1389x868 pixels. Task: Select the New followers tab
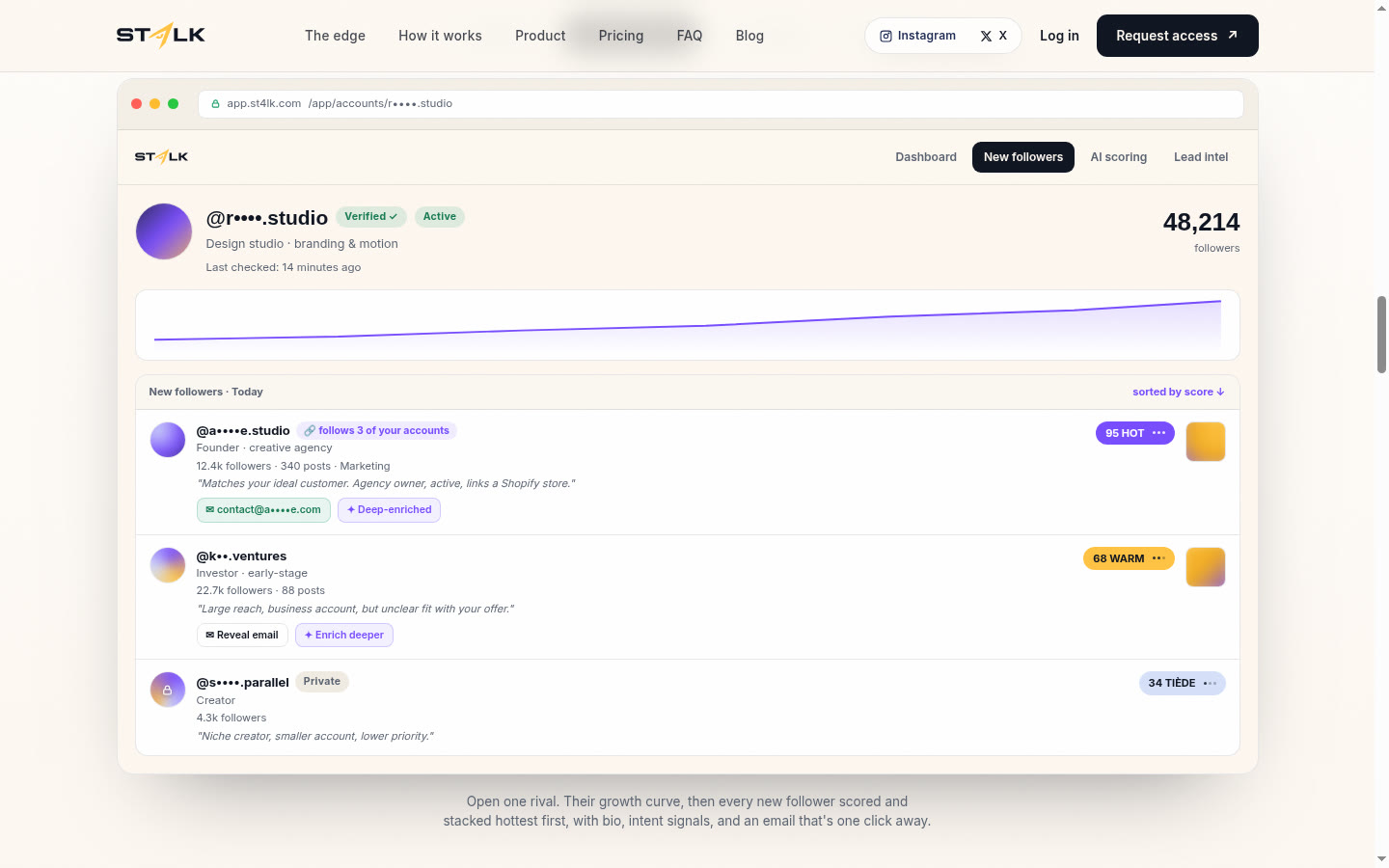click(1023, 157)
